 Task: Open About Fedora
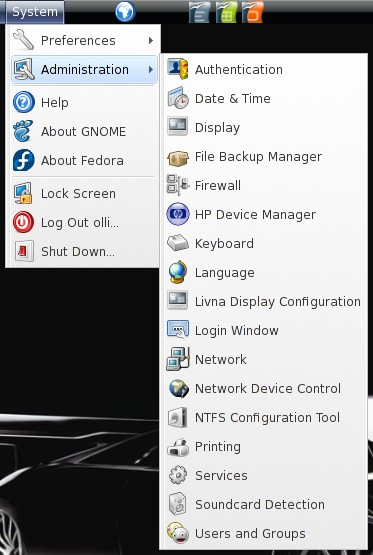[84, 160]
